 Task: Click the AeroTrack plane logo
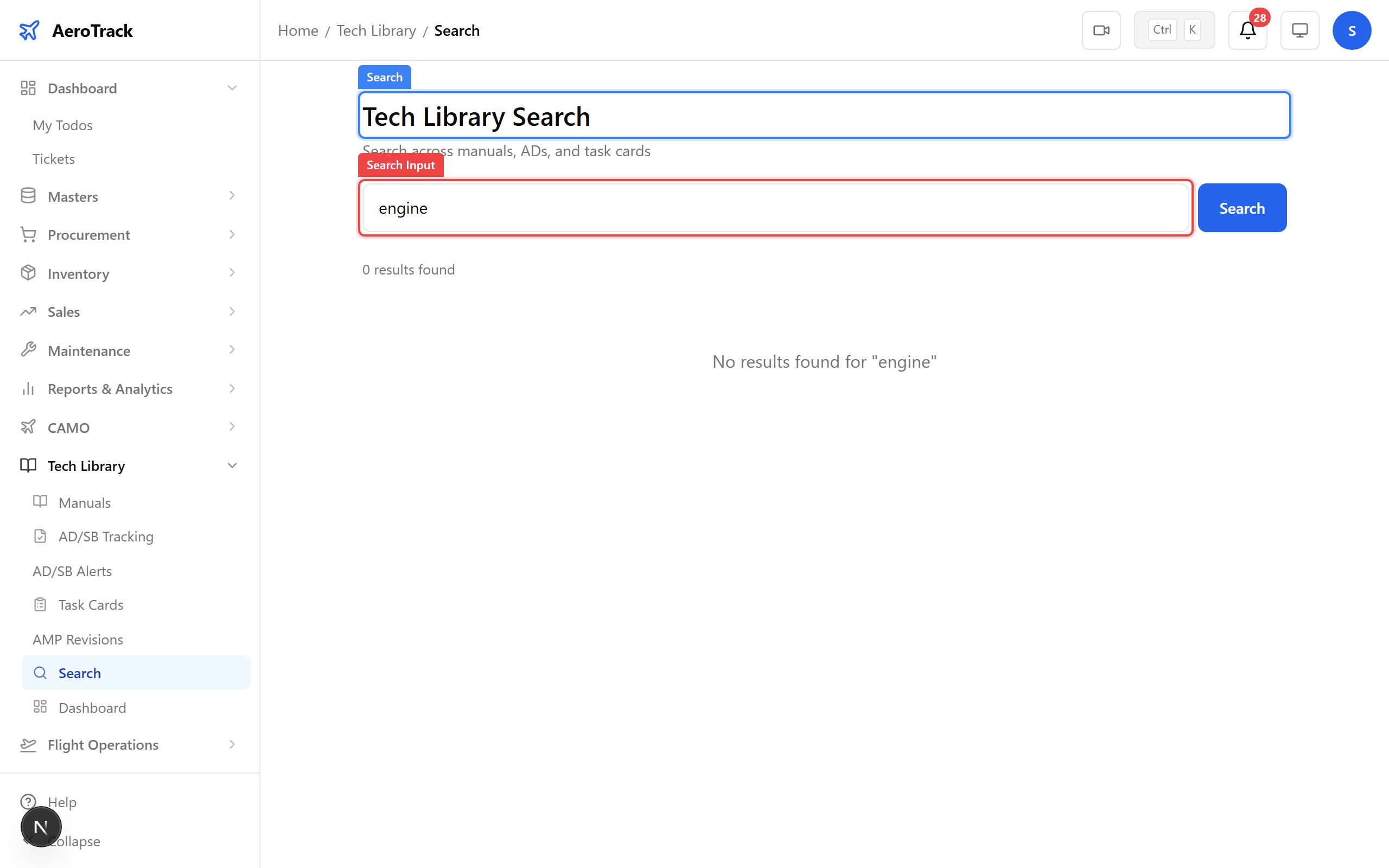pos(29,30)
